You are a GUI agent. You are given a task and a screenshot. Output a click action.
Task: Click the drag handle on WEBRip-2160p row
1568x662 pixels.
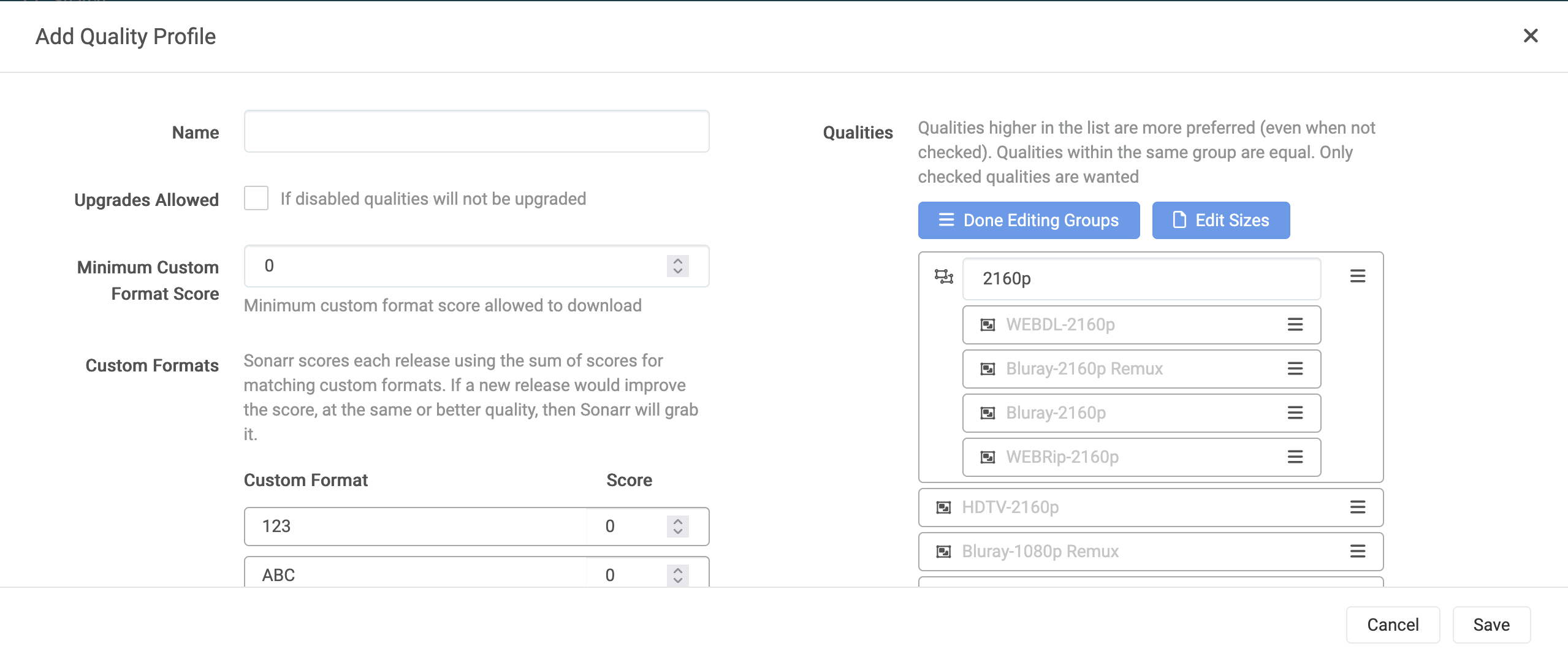tap(1295, 457)
